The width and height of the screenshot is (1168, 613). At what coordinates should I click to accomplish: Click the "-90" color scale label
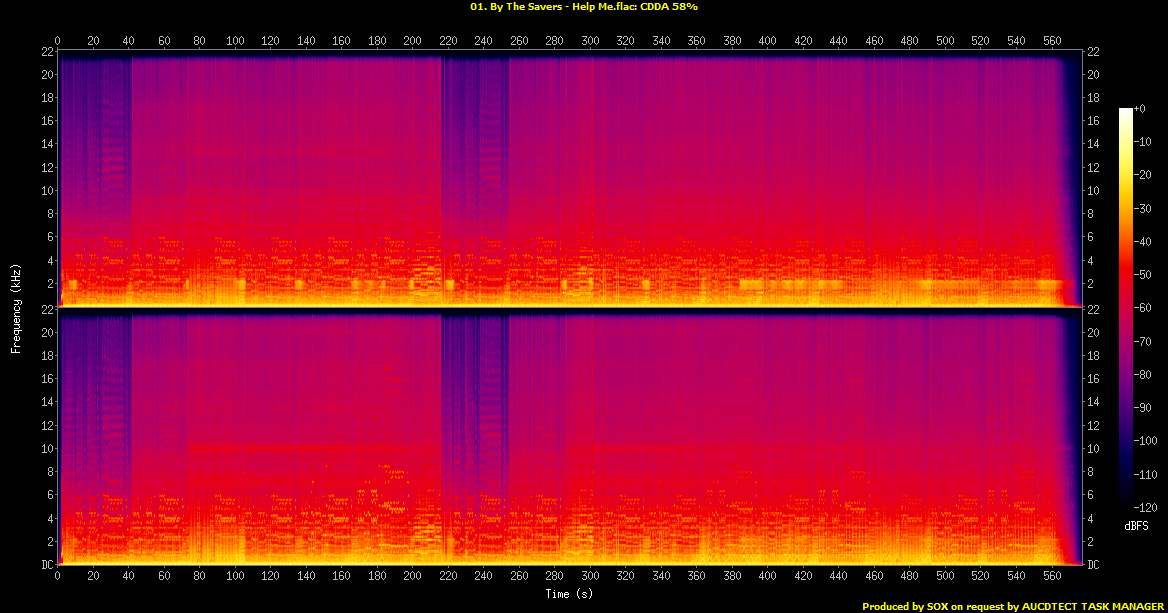[x=1143, y=407]
